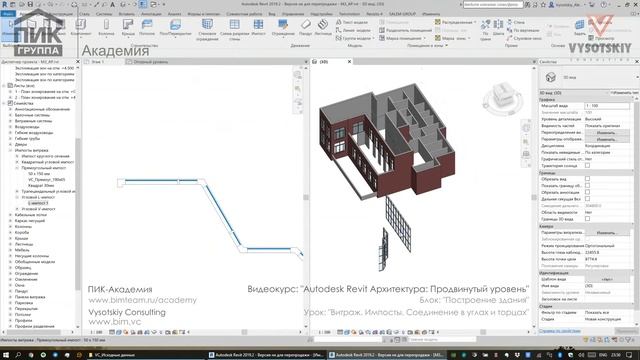Image resolution: width=640 pixels, height=360 pixels.
Task: Click the View Template <Нет> button
Action: (607, 279)
